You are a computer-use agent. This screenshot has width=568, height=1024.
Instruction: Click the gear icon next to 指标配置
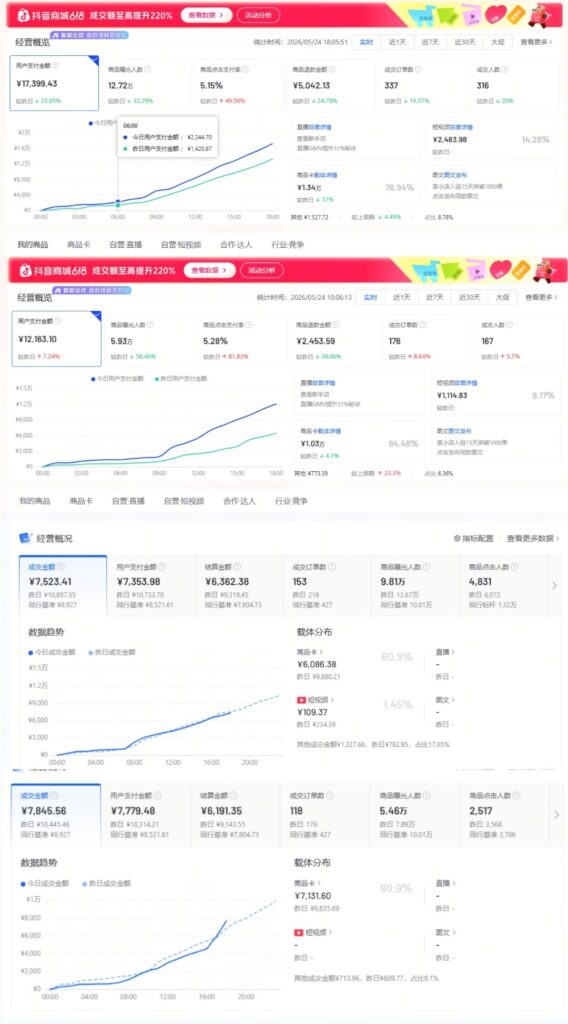(457, 538)
